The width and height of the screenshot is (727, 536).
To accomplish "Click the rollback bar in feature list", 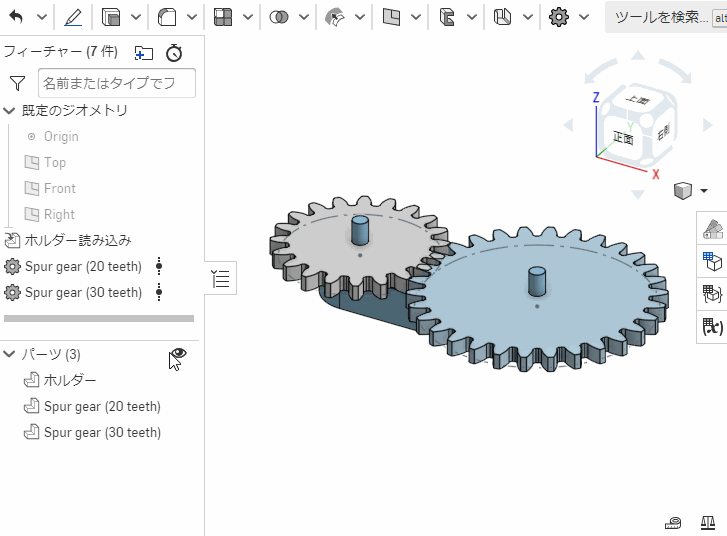I will pyautogui.click(x=99, y=318).
